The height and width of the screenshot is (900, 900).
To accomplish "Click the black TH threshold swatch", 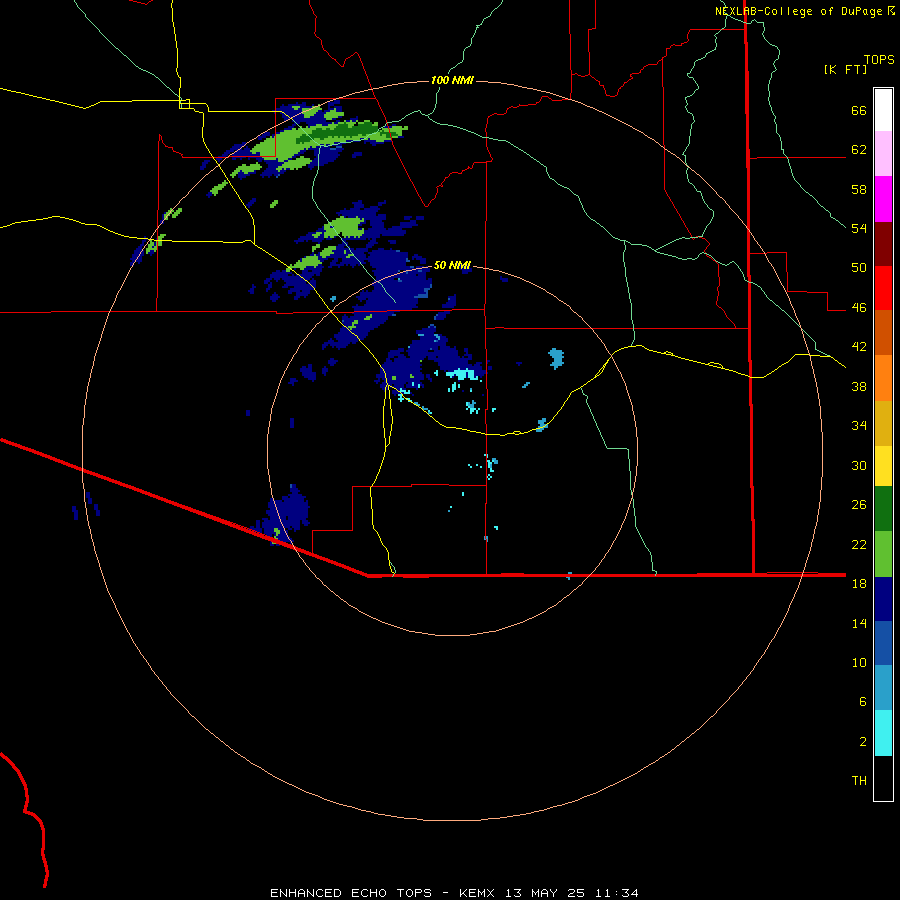I will coord(883,778).
